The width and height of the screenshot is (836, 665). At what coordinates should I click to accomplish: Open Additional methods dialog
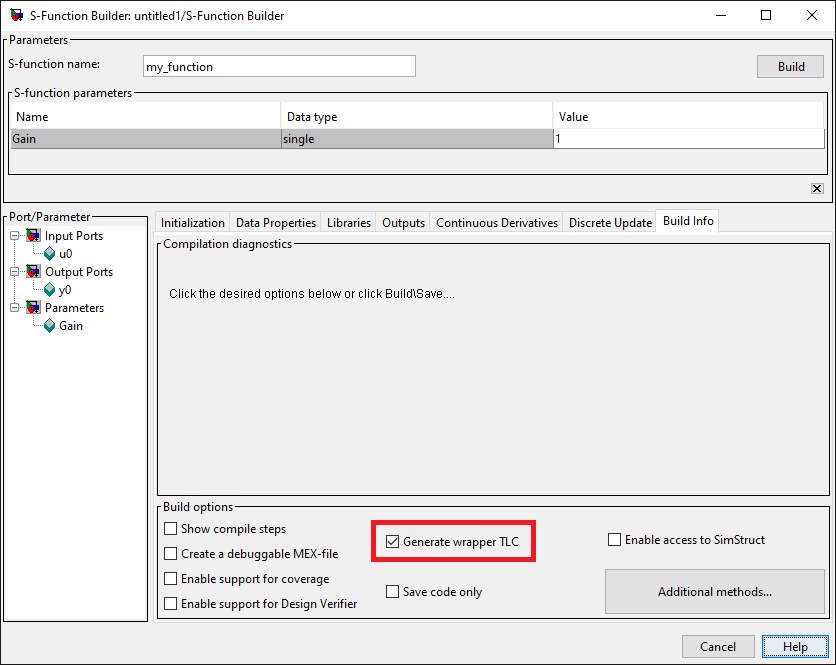714,592
